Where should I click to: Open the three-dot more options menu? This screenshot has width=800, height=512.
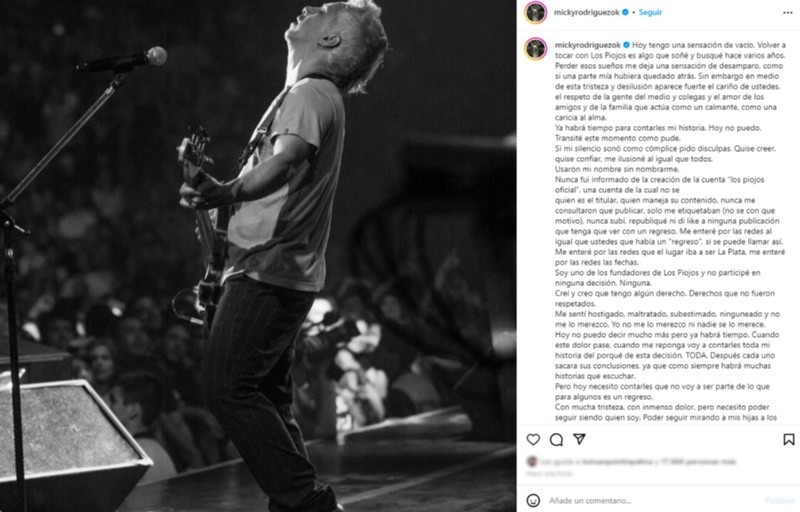coord(788,13)
